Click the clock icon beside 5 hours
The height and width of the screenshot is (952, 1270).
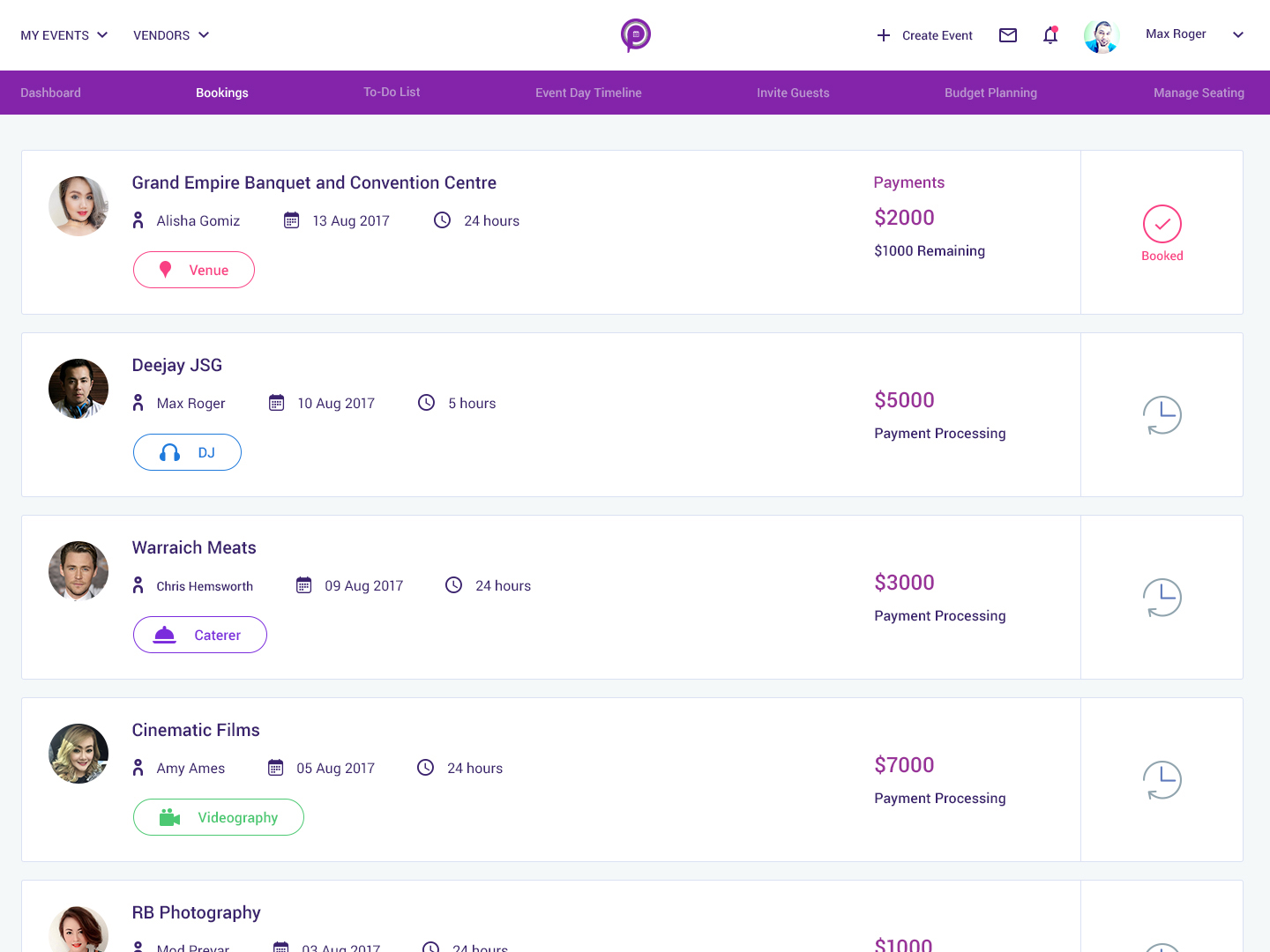tap(426, 403)
